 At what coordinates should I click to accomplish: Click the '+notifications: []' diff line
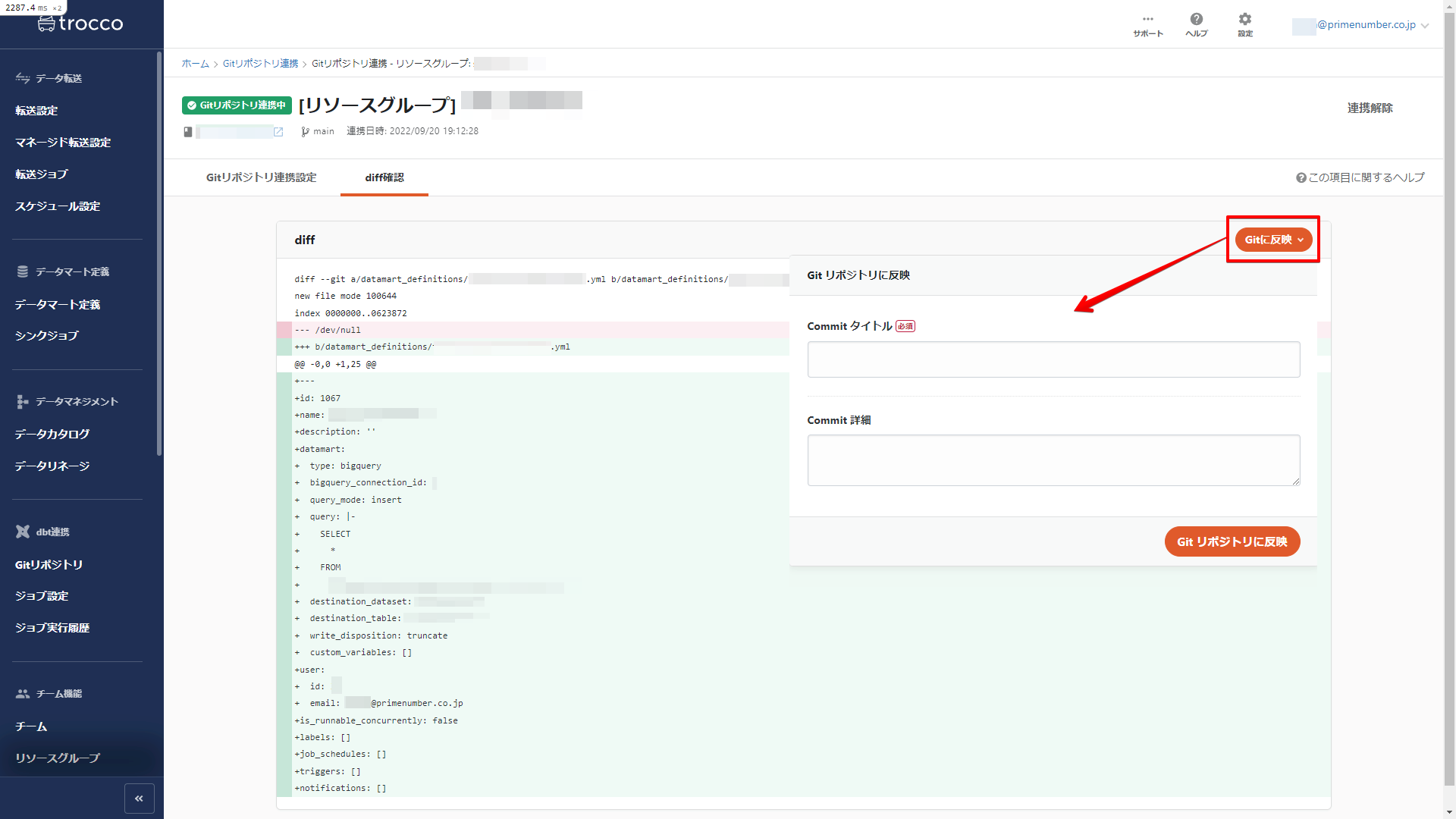pos(340,788)
